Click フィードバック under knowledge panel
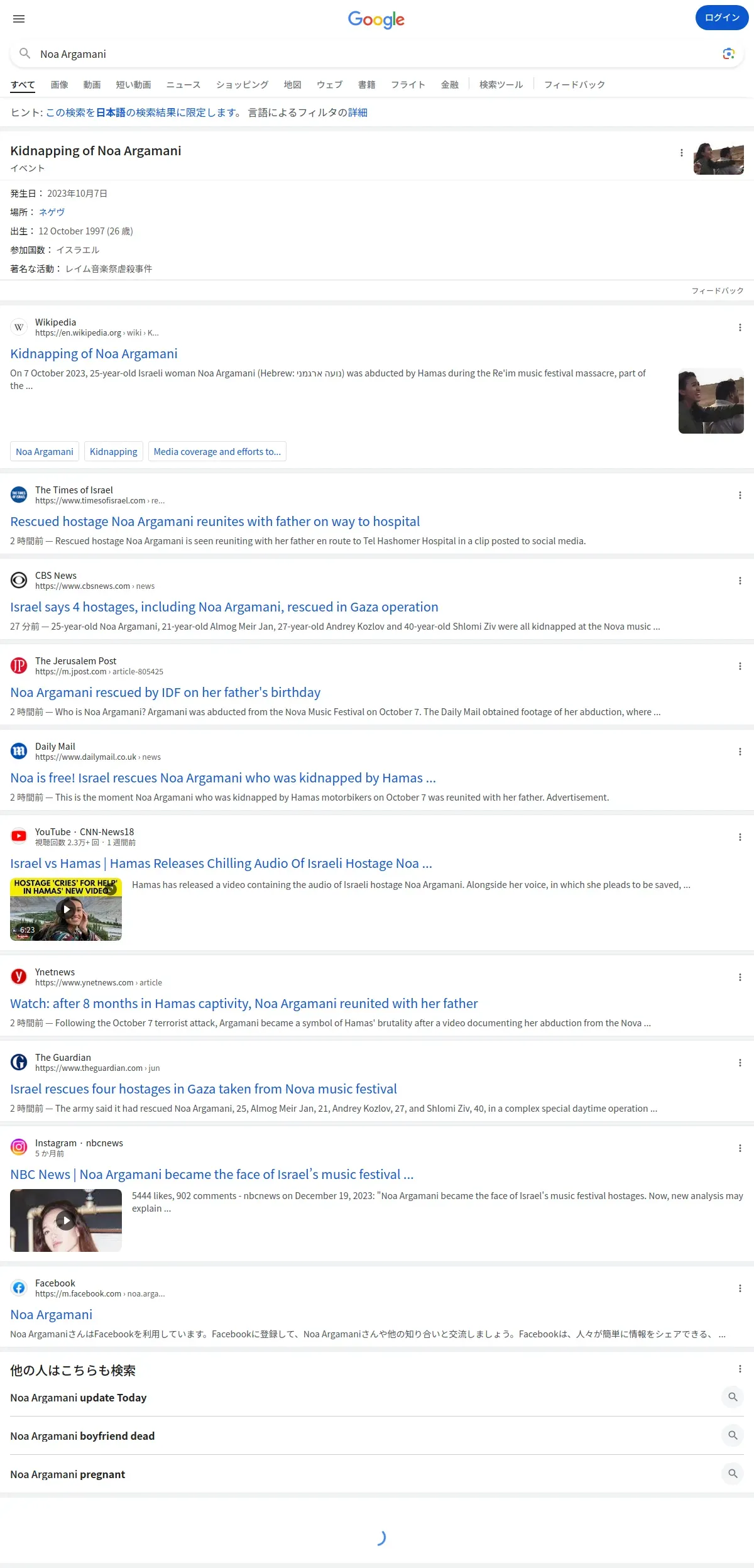Image resolution: width=754 pixels, height=1568 pixels. tap(718, 291)
